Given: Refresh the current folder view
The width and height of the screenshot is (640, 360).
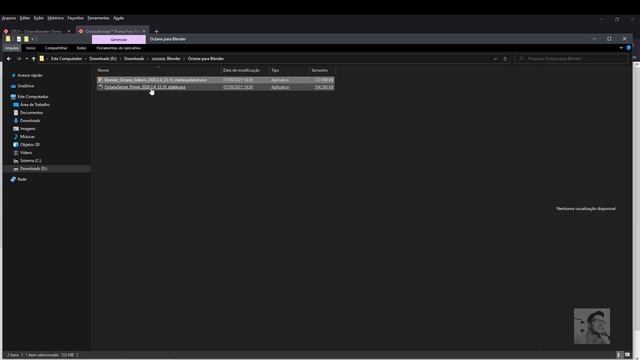Looking at the screenshot, I should click(x=505, y=59).
